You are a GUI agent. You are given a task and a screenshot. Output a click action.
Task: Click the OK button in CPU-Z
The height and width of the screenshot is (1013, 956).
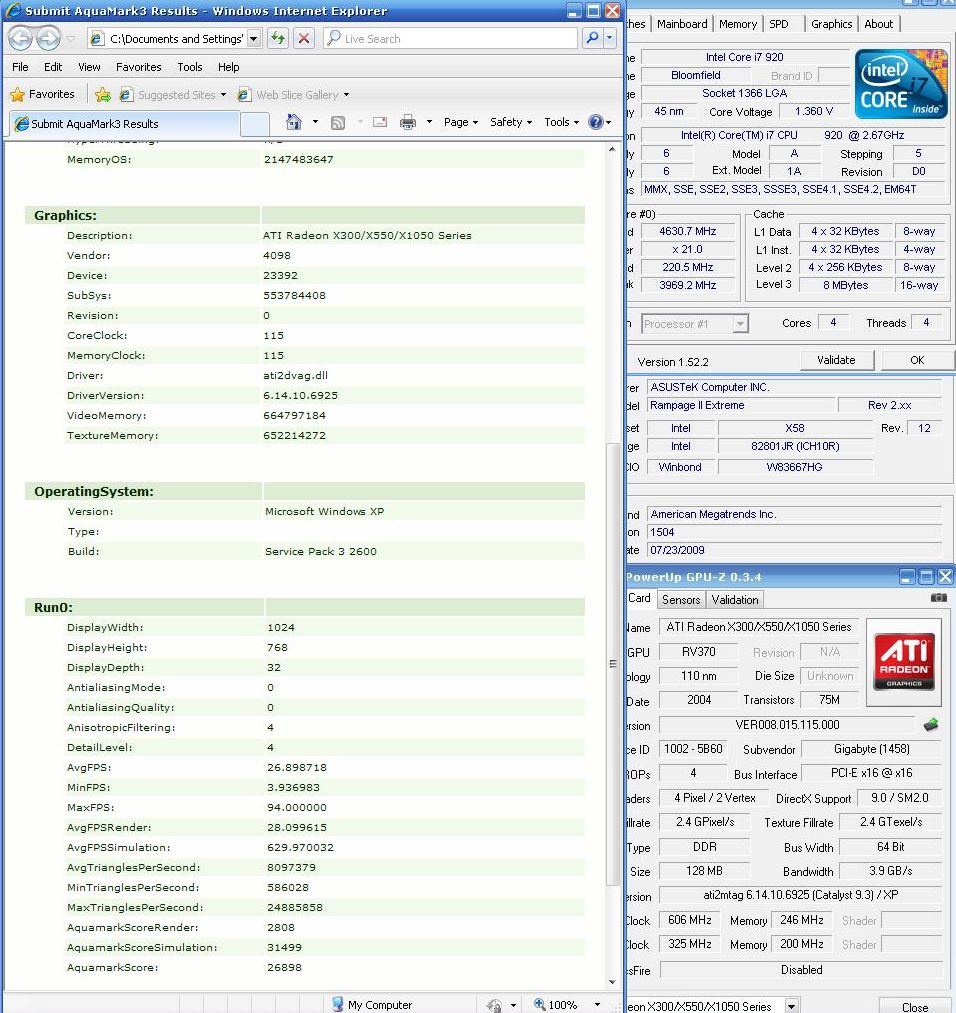coord(917,360)
